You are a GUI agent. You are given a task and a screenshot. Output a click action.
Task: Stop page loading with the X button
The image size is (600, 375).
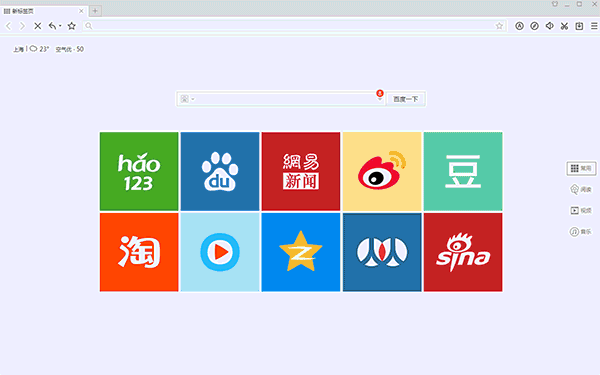pos(38,26)
